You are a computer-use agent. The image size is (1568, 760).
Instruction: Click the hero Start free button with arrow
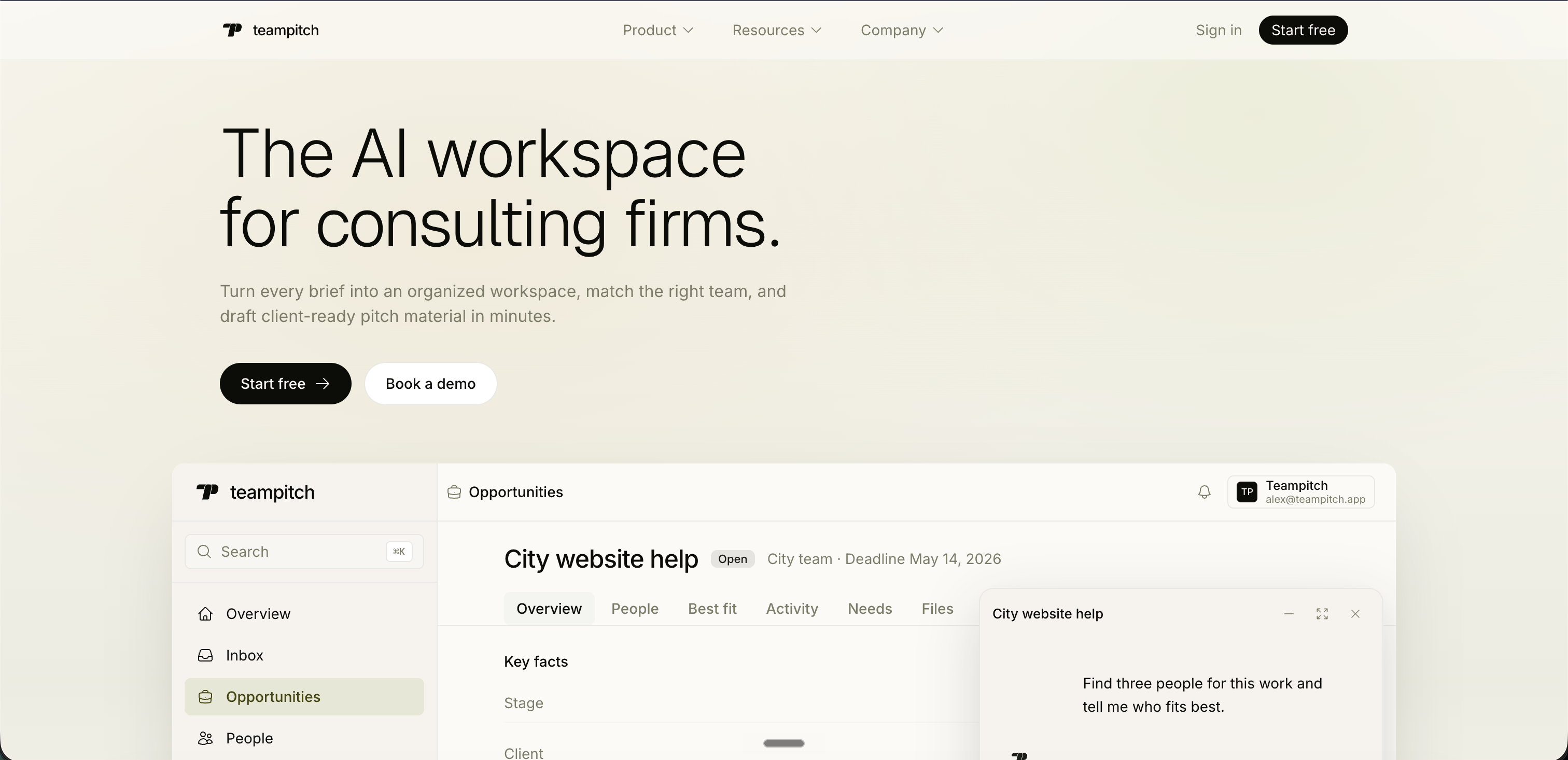286,383
